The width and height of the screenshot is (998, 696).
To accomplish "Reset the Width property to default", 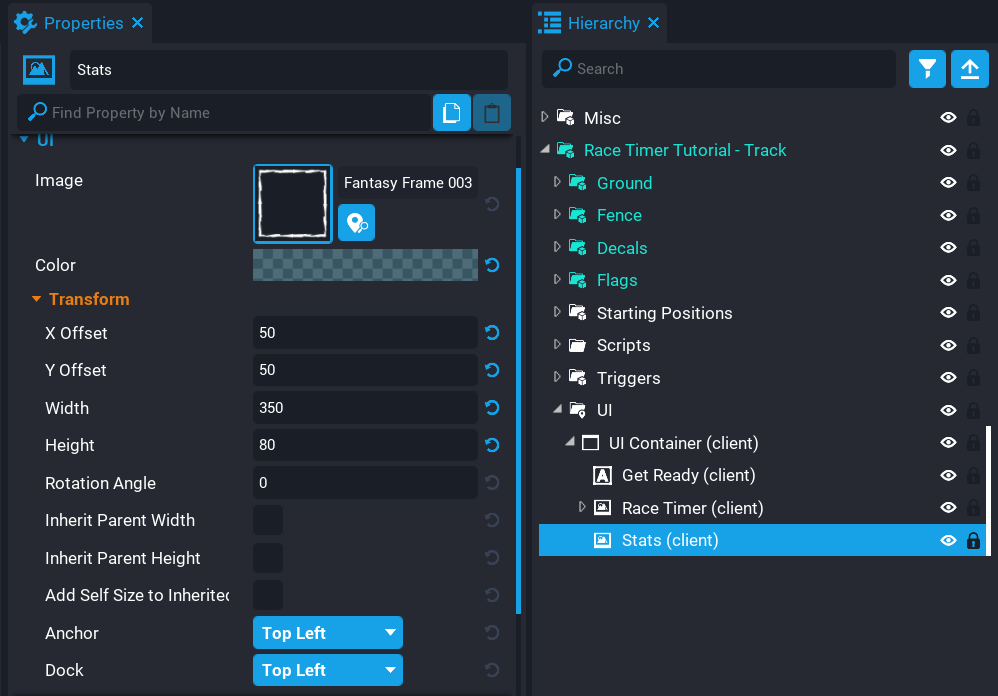I will point(492,408).
